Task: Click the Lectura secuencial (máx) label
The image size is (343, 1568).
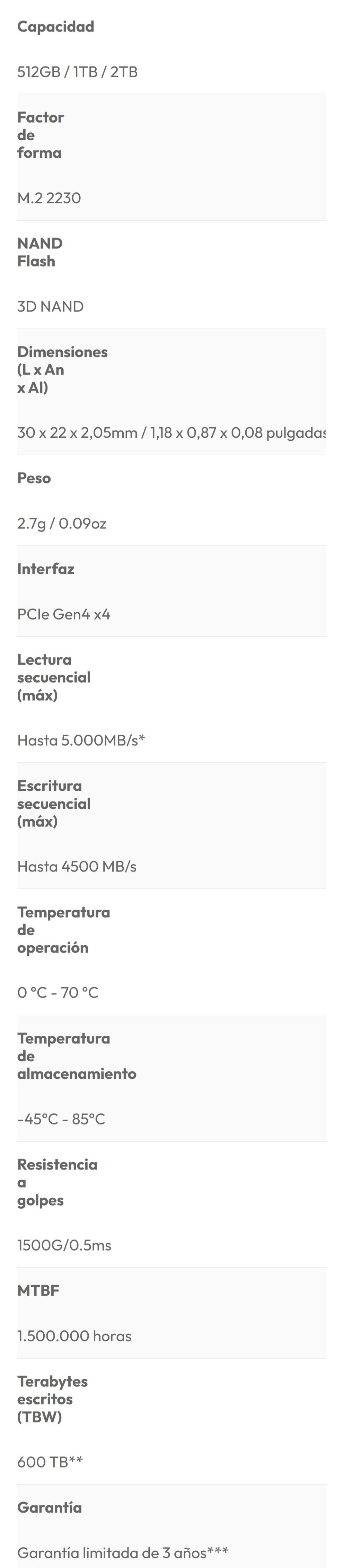Action: tap(53, 677)
